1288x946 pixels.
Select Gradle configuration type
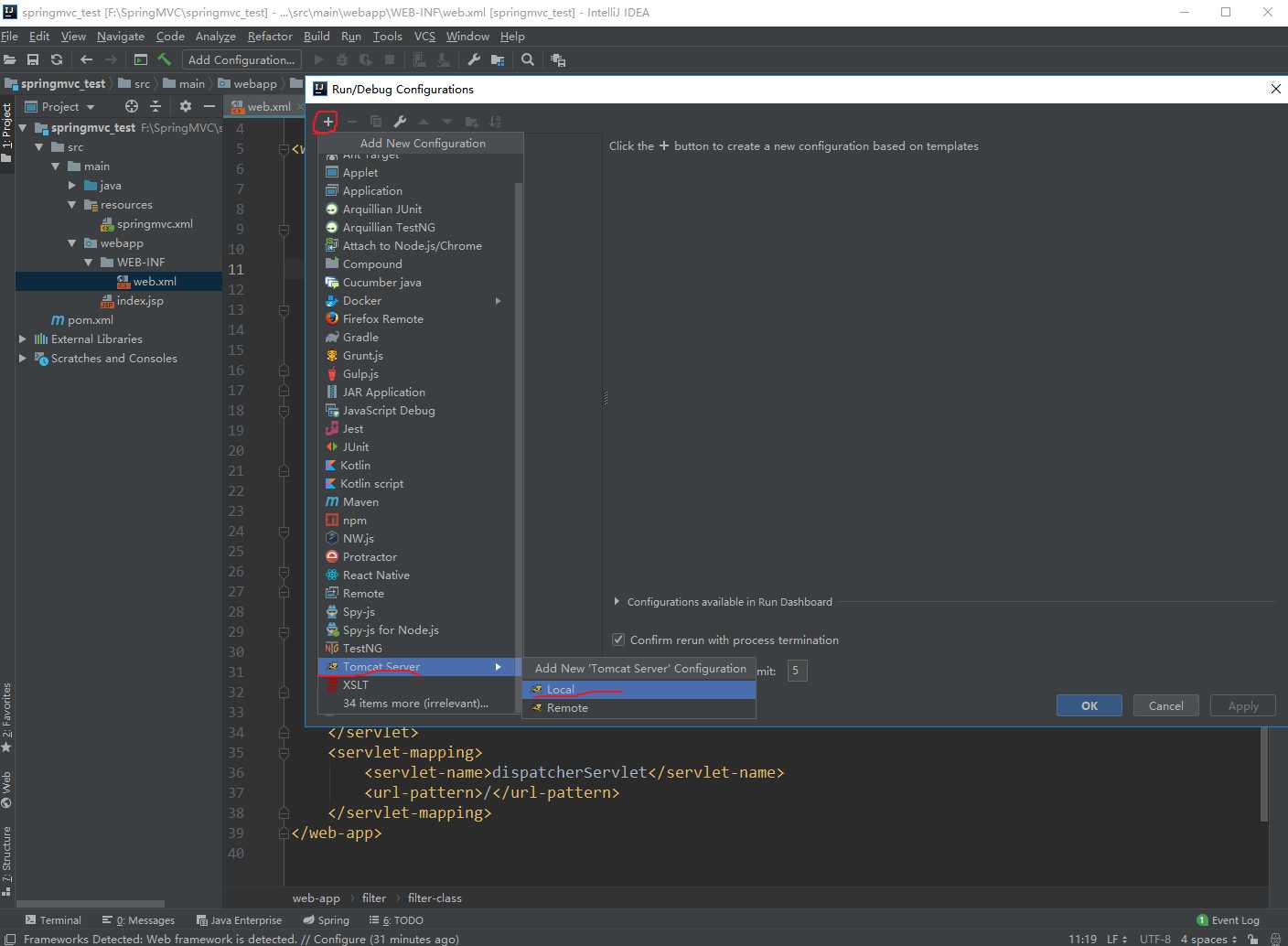point(416,338)
